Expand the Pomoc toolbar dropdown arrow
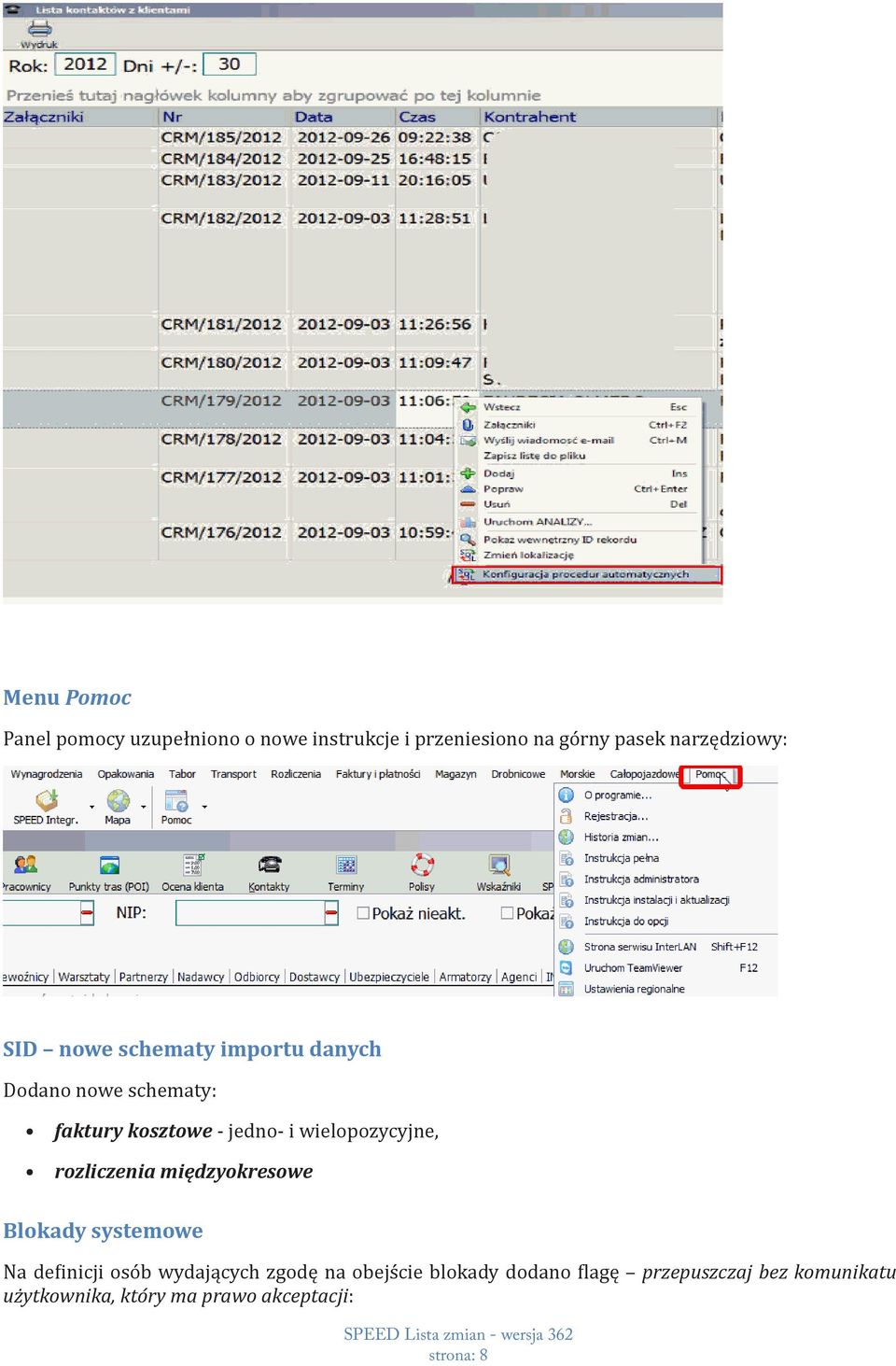The height and width of the screenshot is (1366, 896). [x=204, y=806]
